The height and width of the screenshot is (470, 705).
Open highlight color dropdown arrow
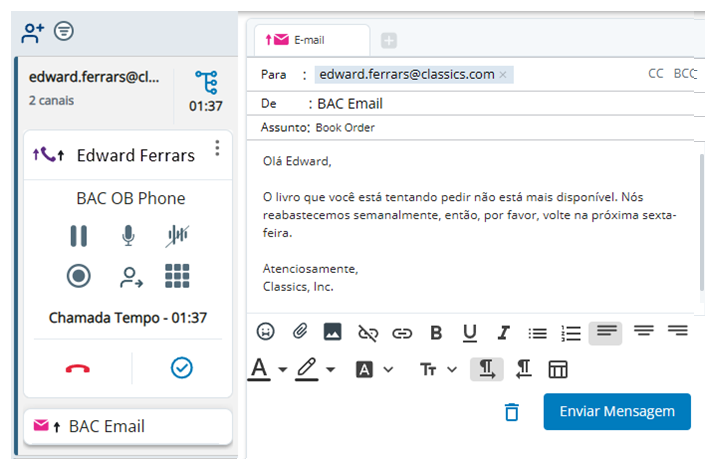coord(330,370)
